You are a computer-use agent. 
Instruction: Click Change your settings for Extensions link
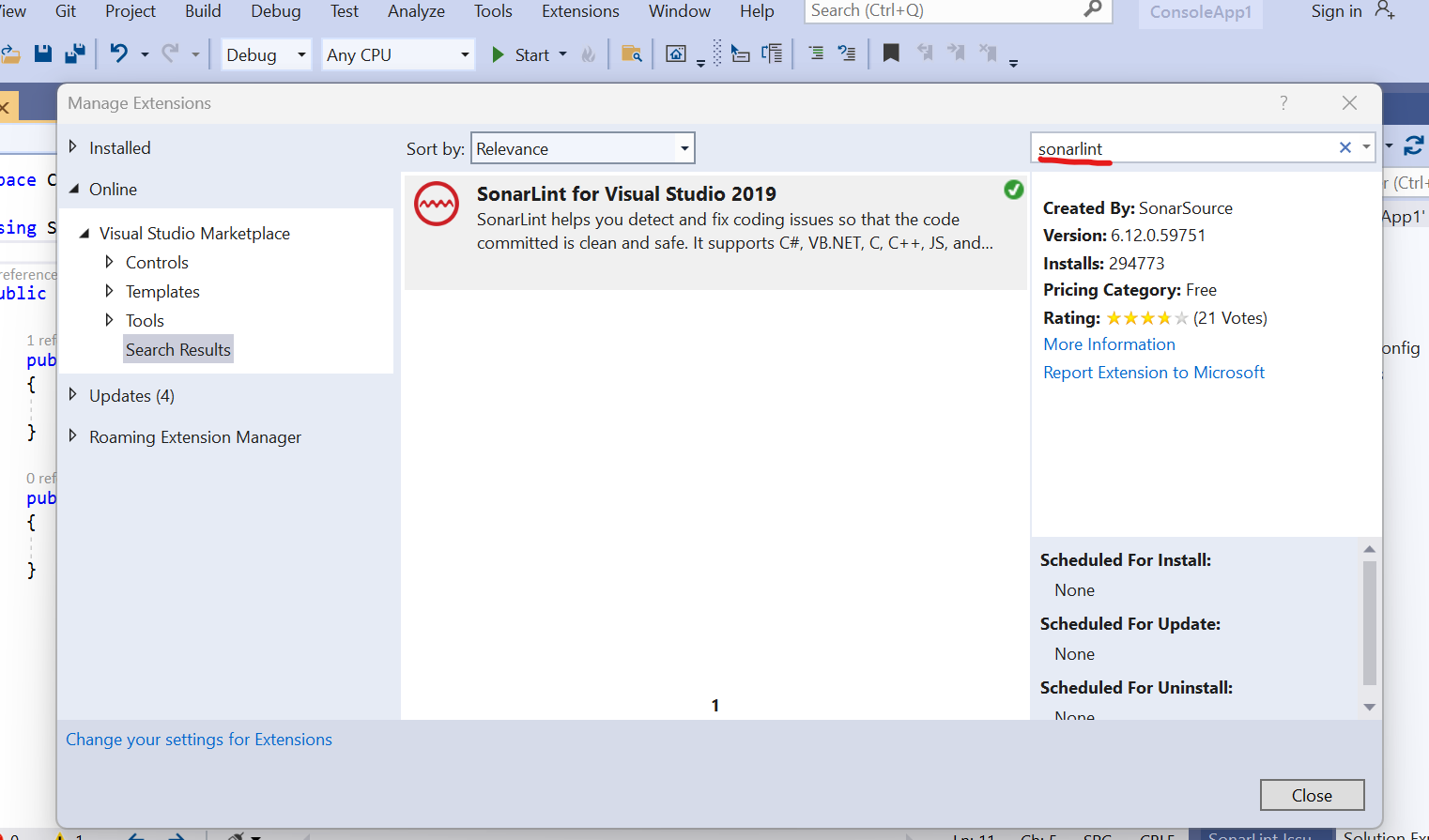(199, 740)
